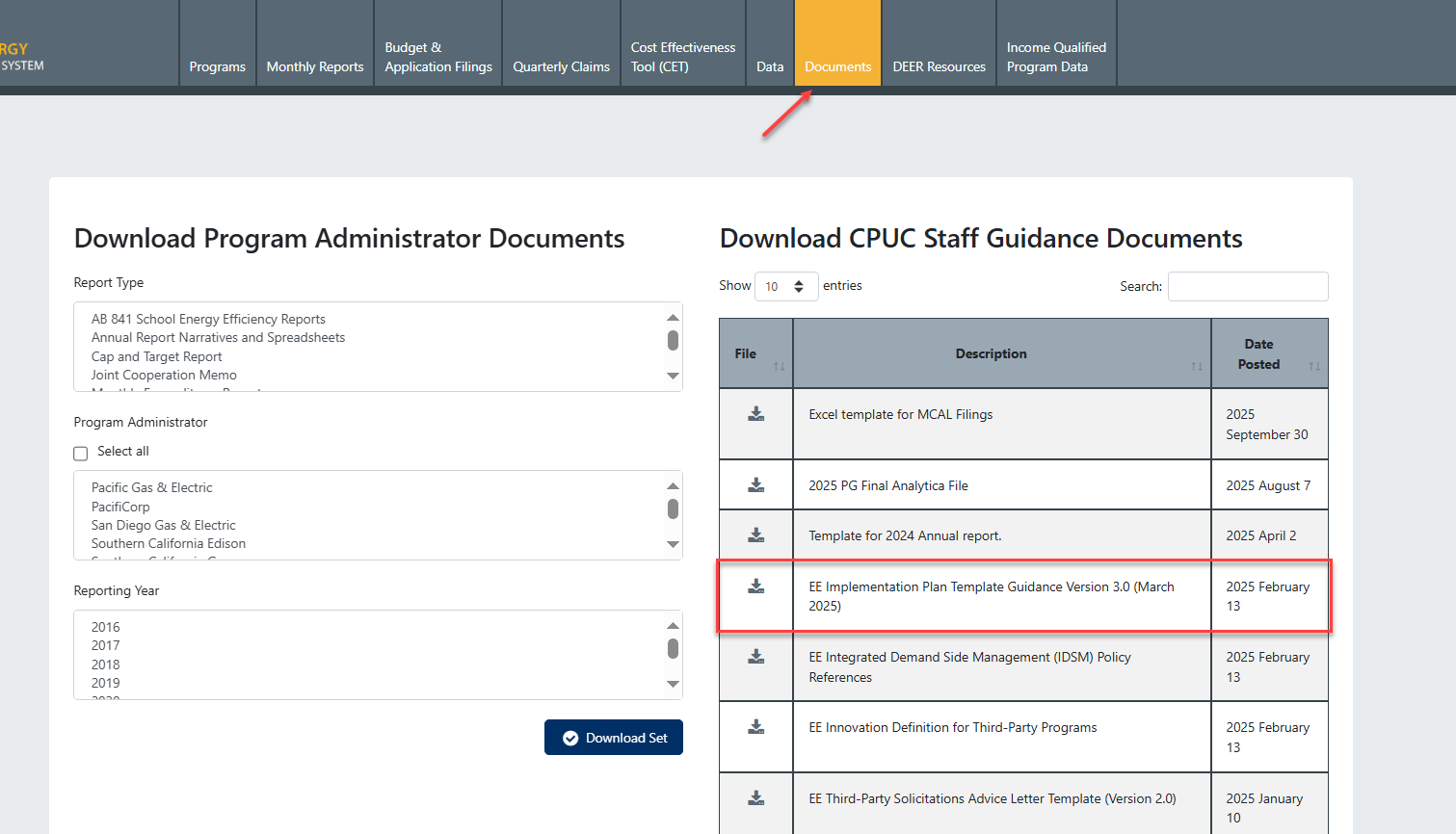Download EE Third-Party Solicitations Advice Letter Template
This screenshot has width=1456, height=834.
(756, 798)
